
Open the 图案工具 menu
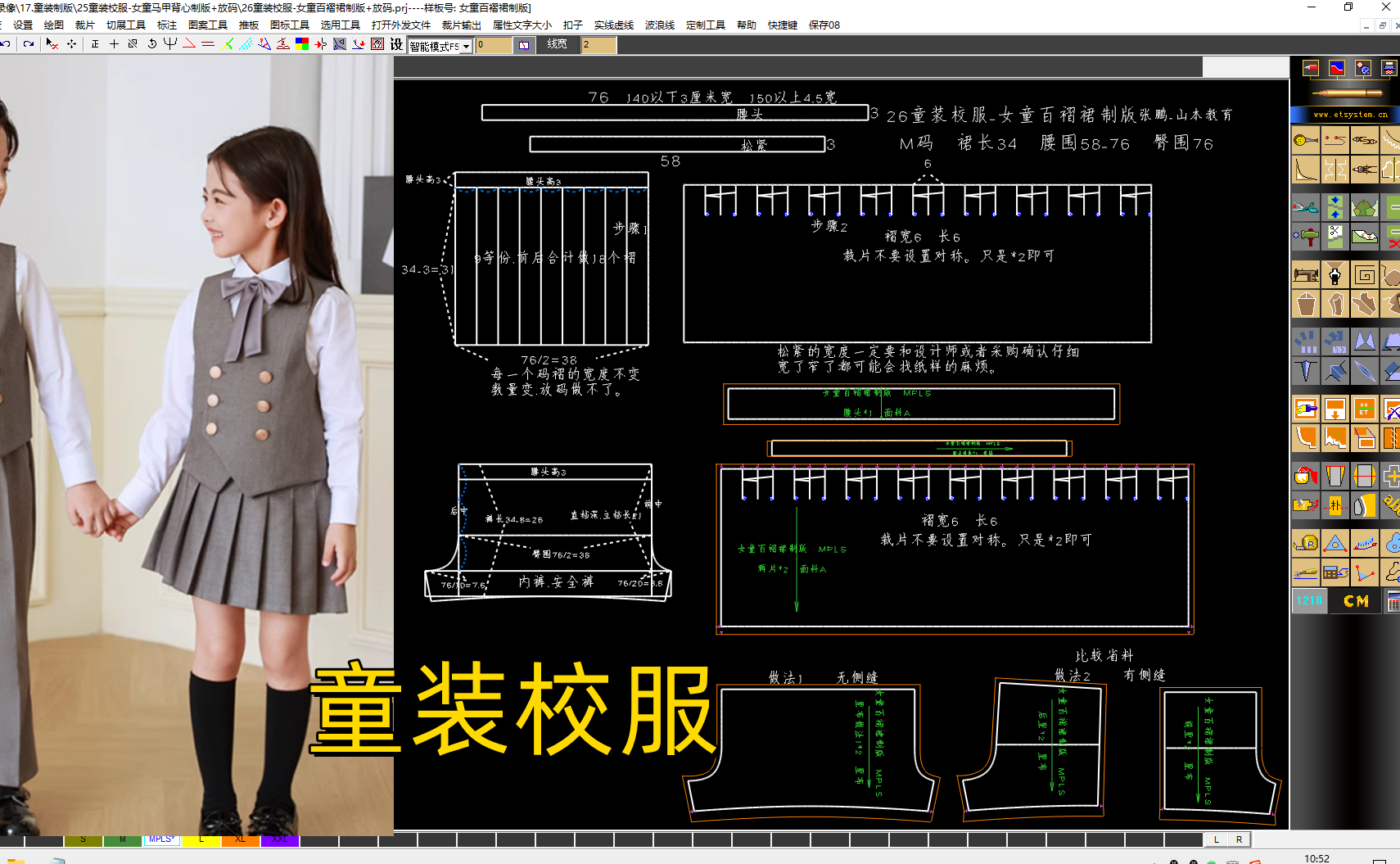pos(208,25)
